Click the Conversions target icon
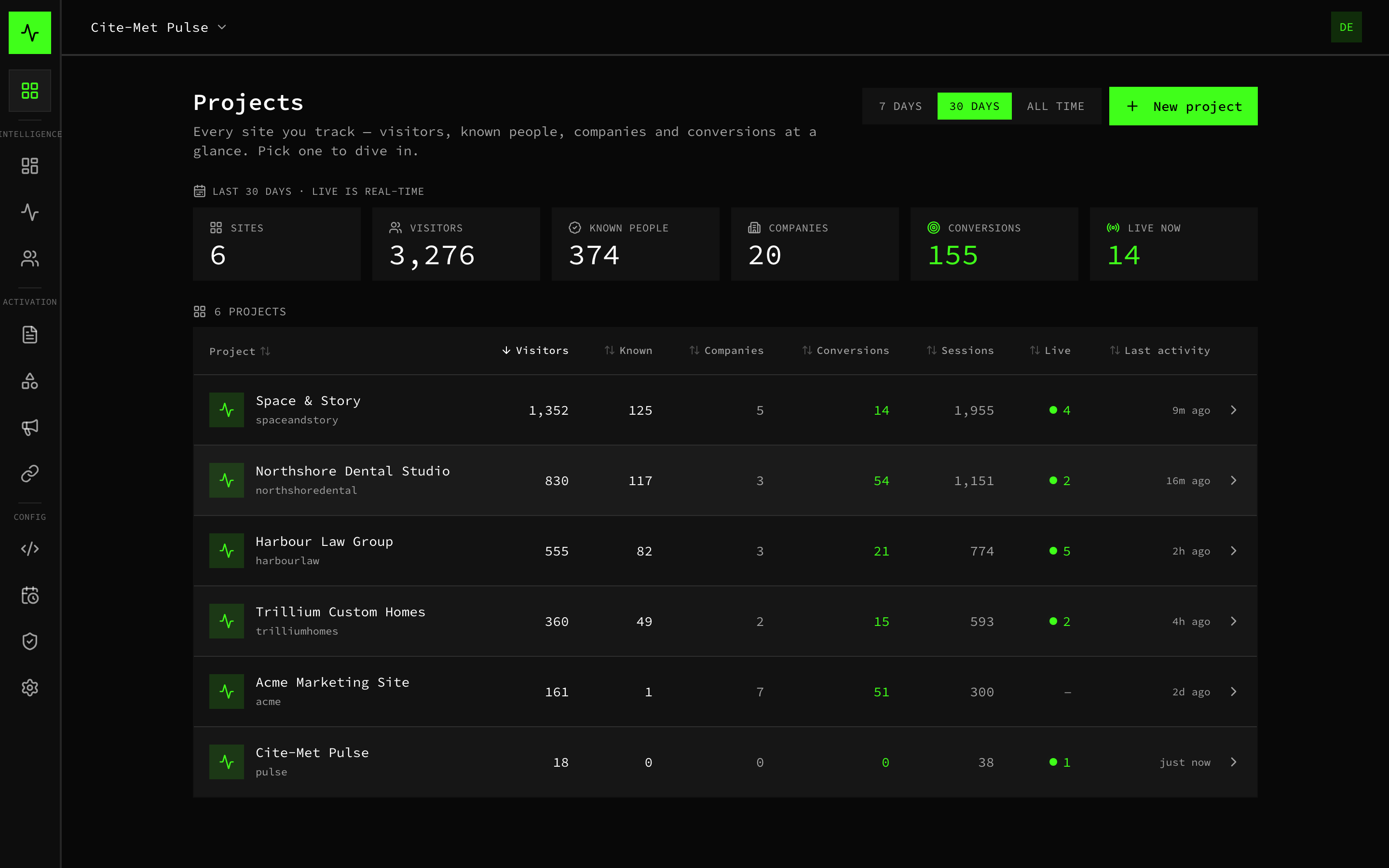 pyautogui.click(x=934, y=228)
